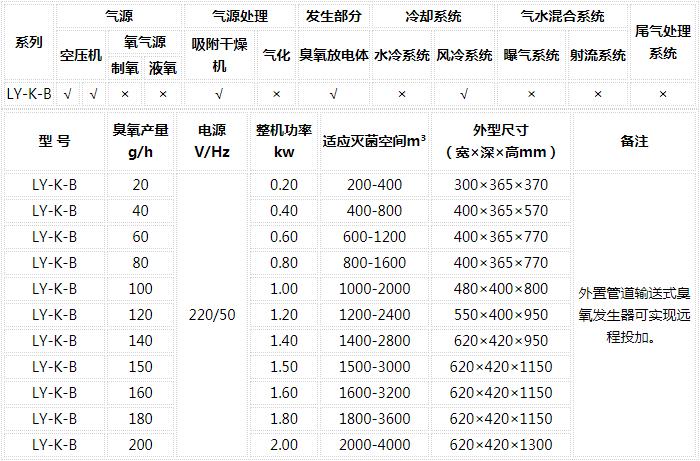This screenshot has width=700, height=461.
Task: Click the 型号 column header
Action: pos(54,141)
